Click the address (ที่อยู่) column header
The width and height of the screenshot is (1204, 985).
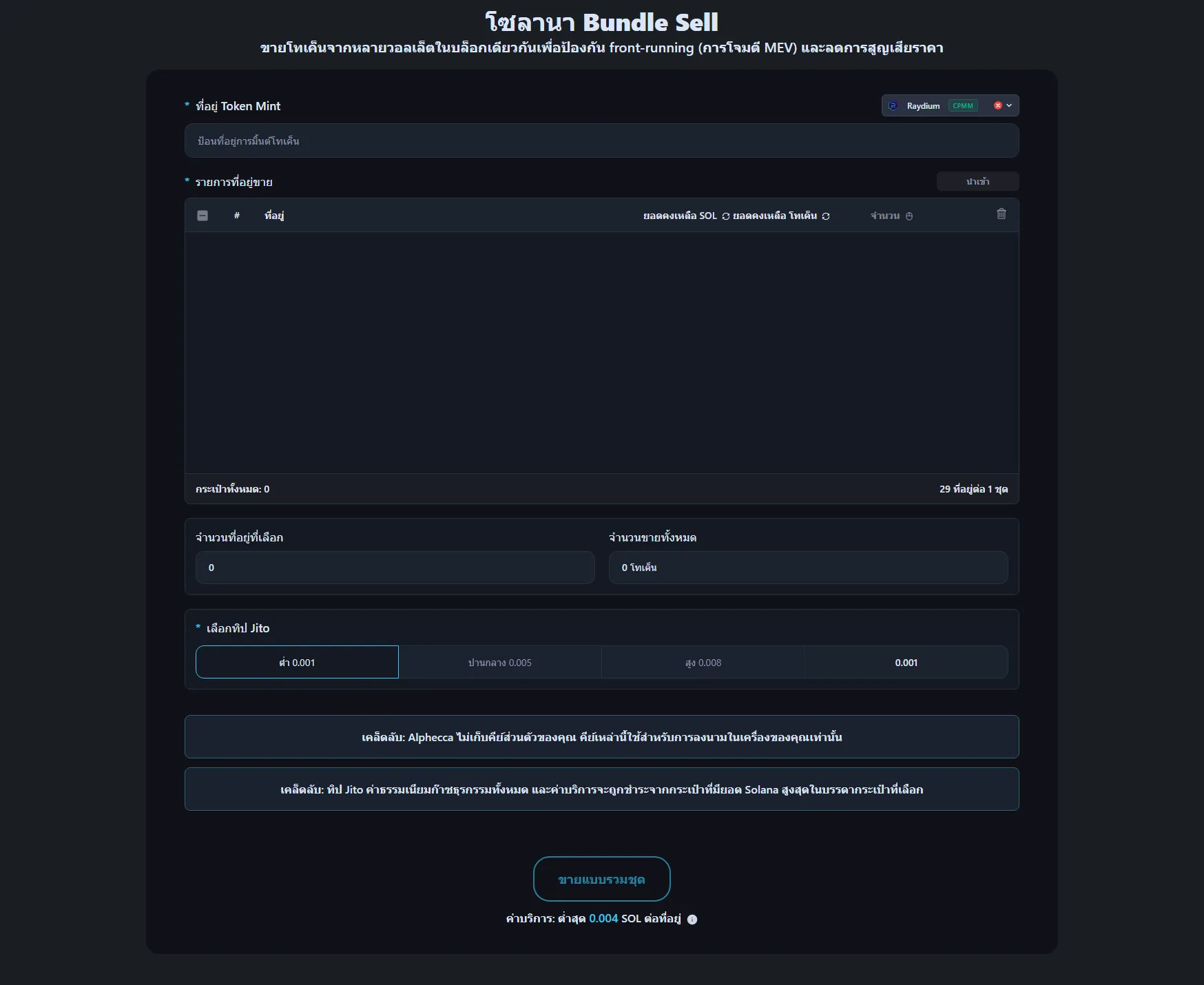[x=274, y=216]
